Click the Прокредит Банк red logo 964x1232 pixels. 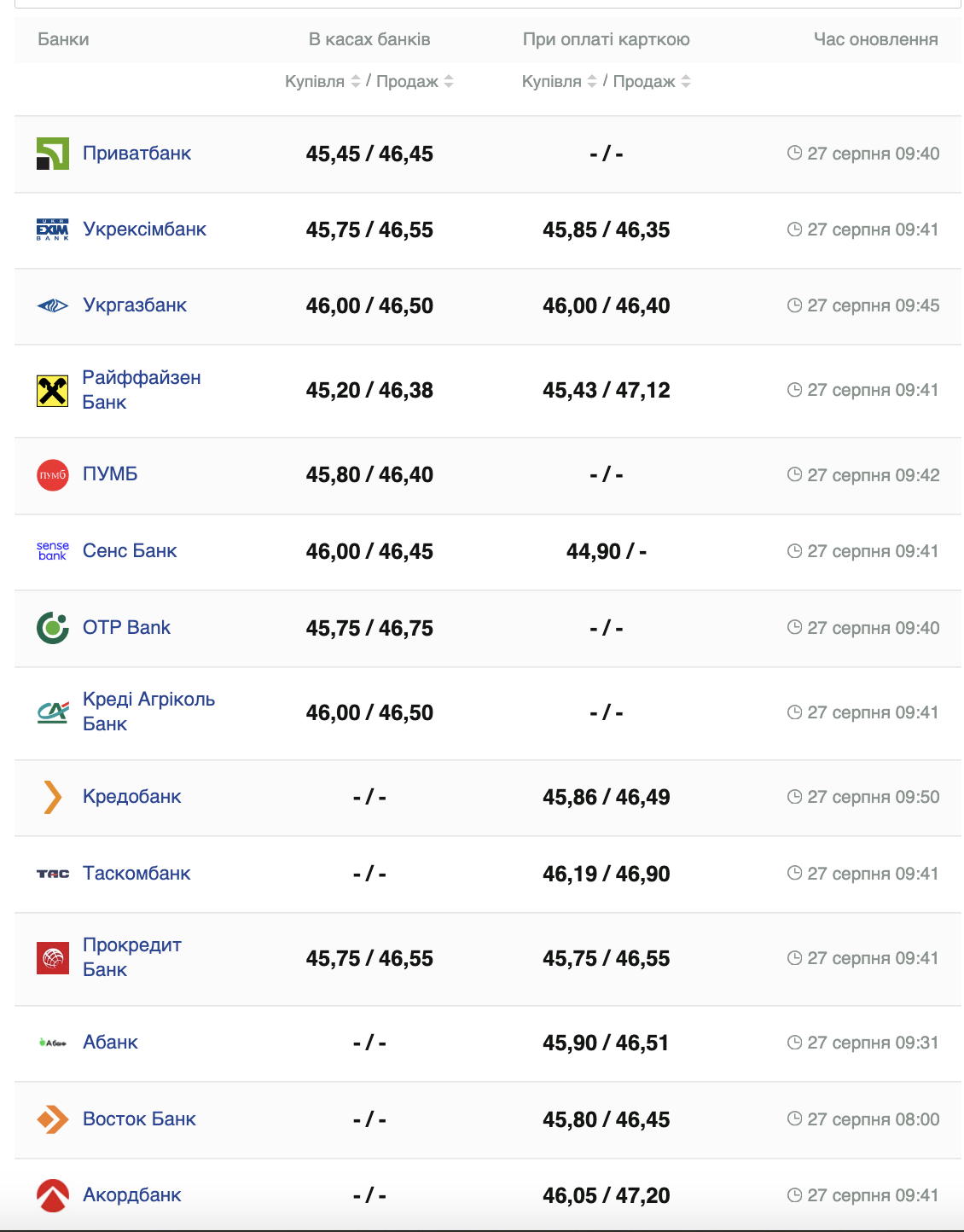pos(53,958)
